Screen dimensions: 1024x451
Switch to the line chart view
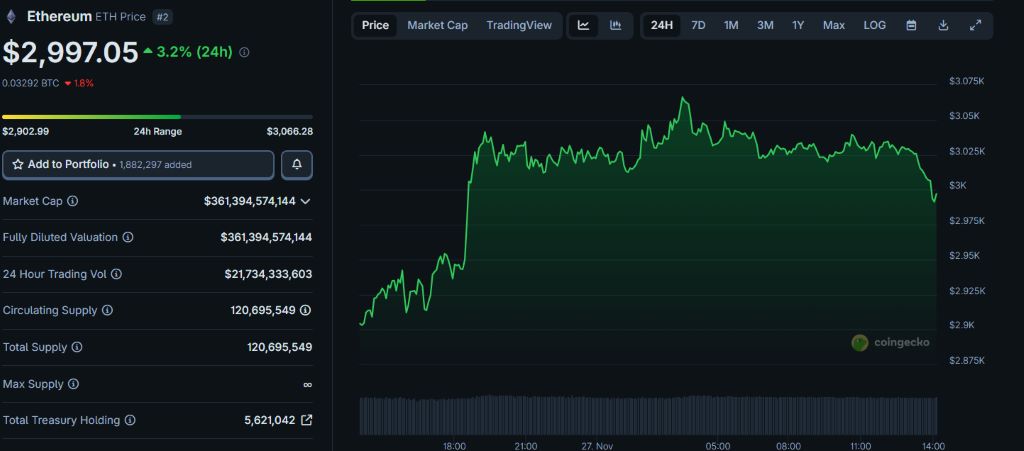[584, 25]
